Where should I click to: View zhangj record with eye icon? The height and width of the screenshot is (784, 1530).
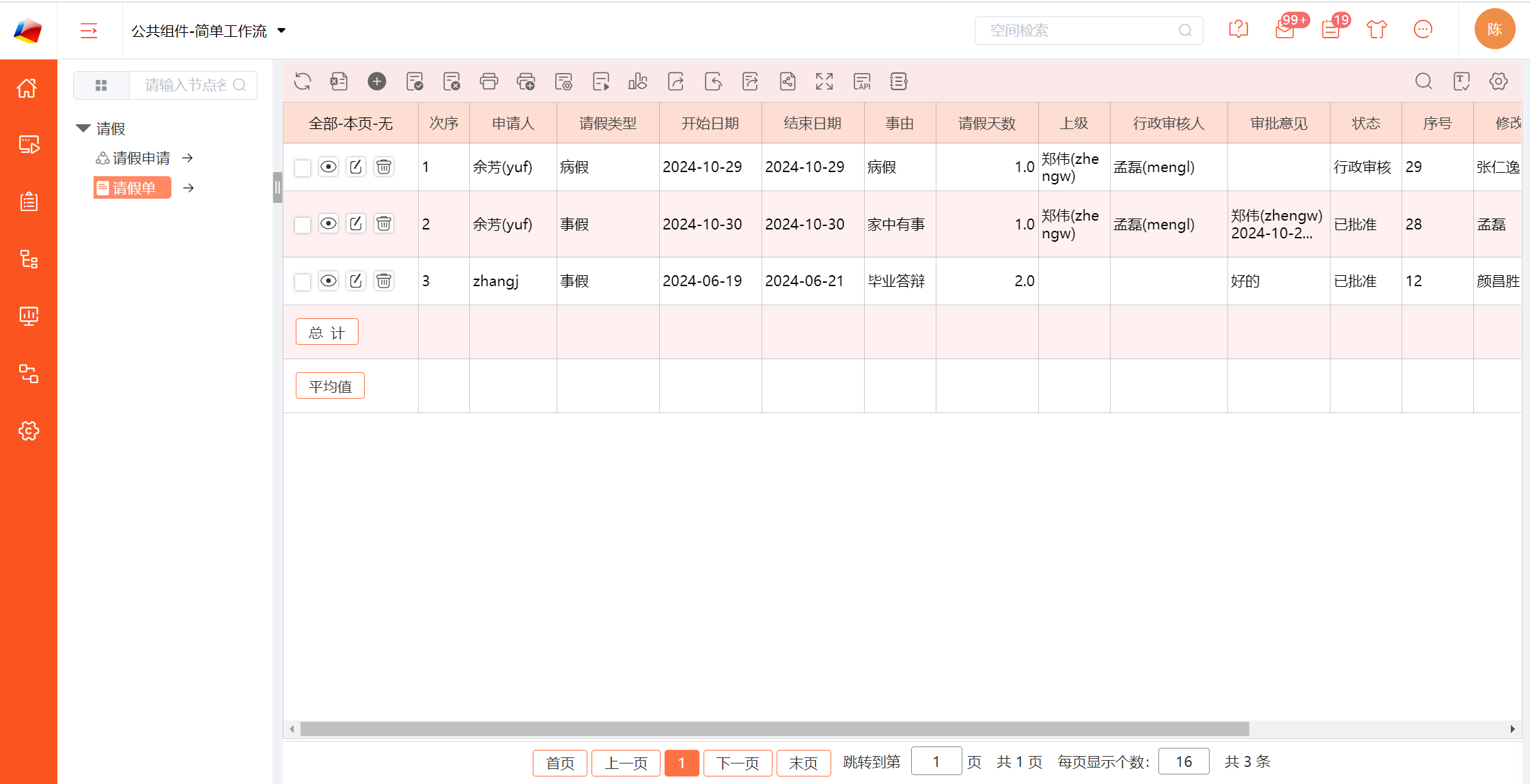(x=329, y=281)
